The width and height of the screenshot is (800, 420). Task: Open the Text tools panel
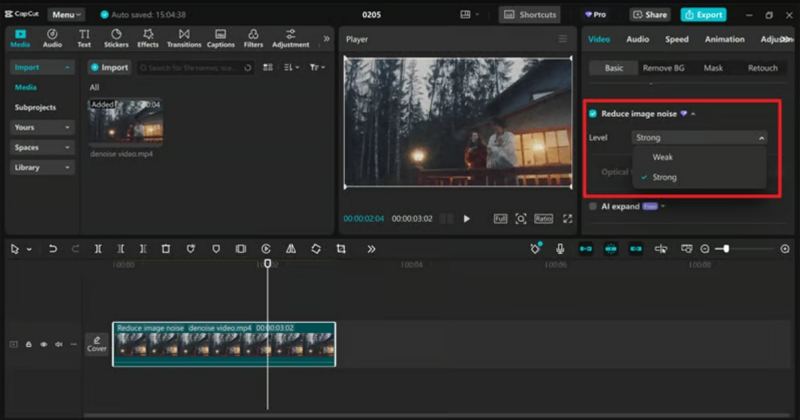point(84,38)
